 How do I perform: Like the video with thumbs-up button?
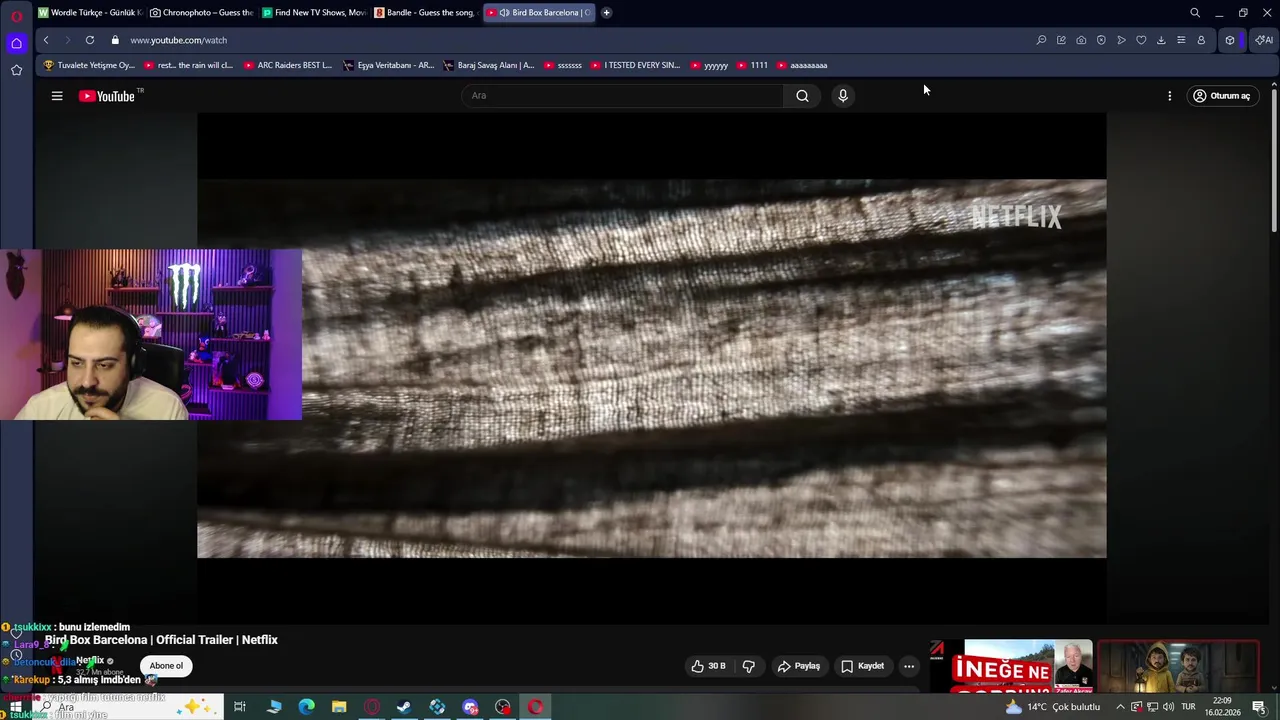pyautogui.click(x=708, y=666)
